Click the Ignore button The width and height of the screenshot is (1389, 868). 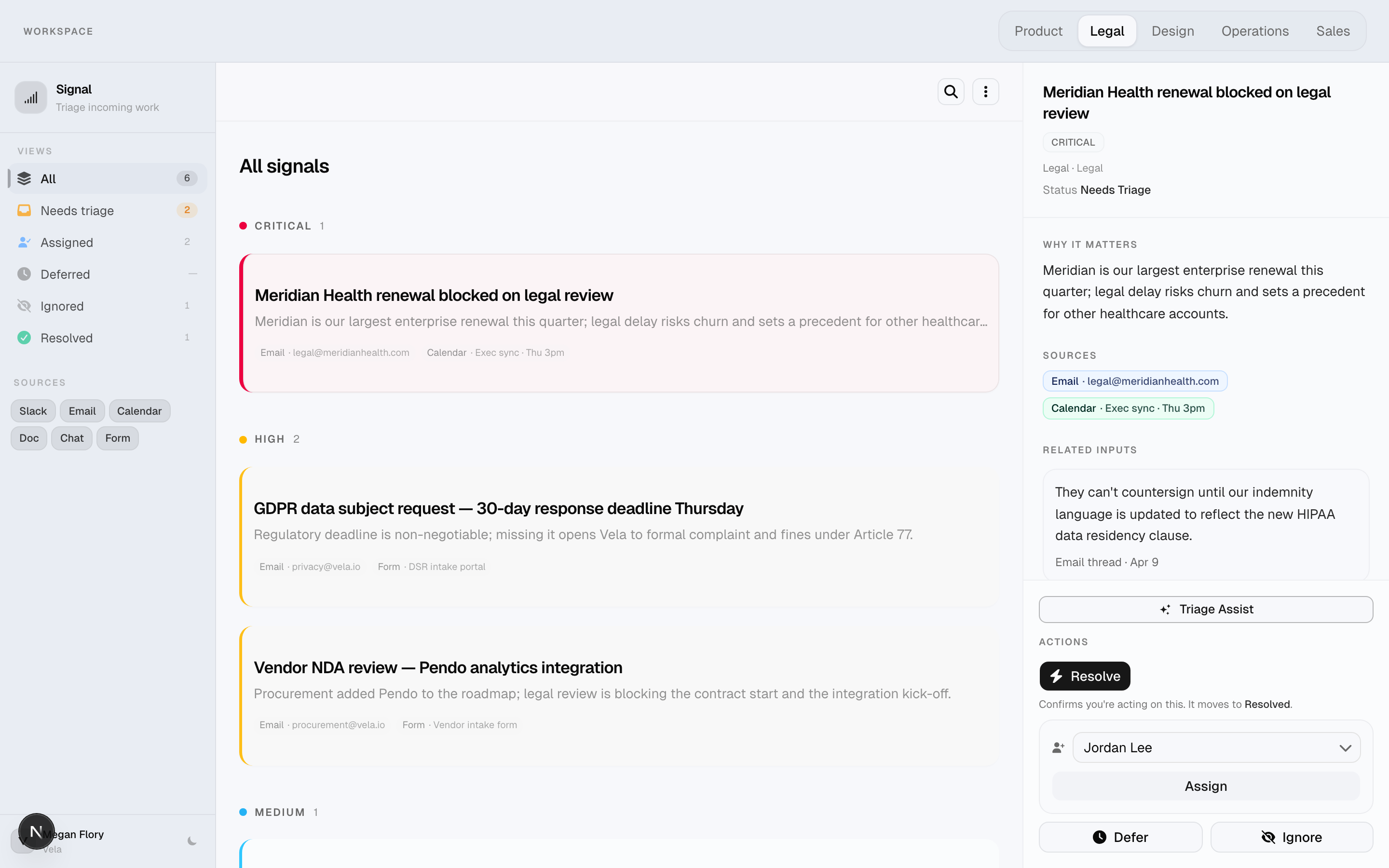[1292, 837]
